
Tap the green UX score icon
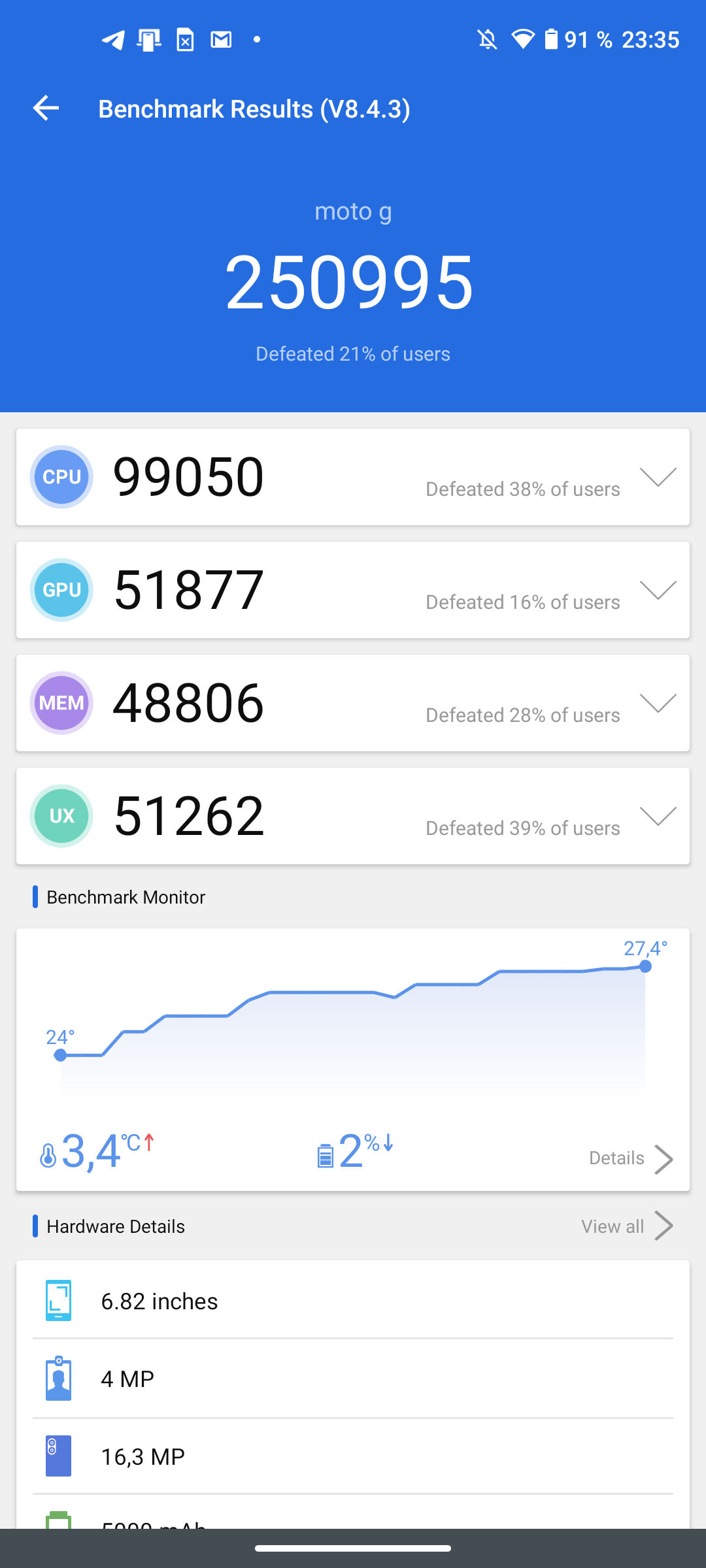(x=61, y=816)
